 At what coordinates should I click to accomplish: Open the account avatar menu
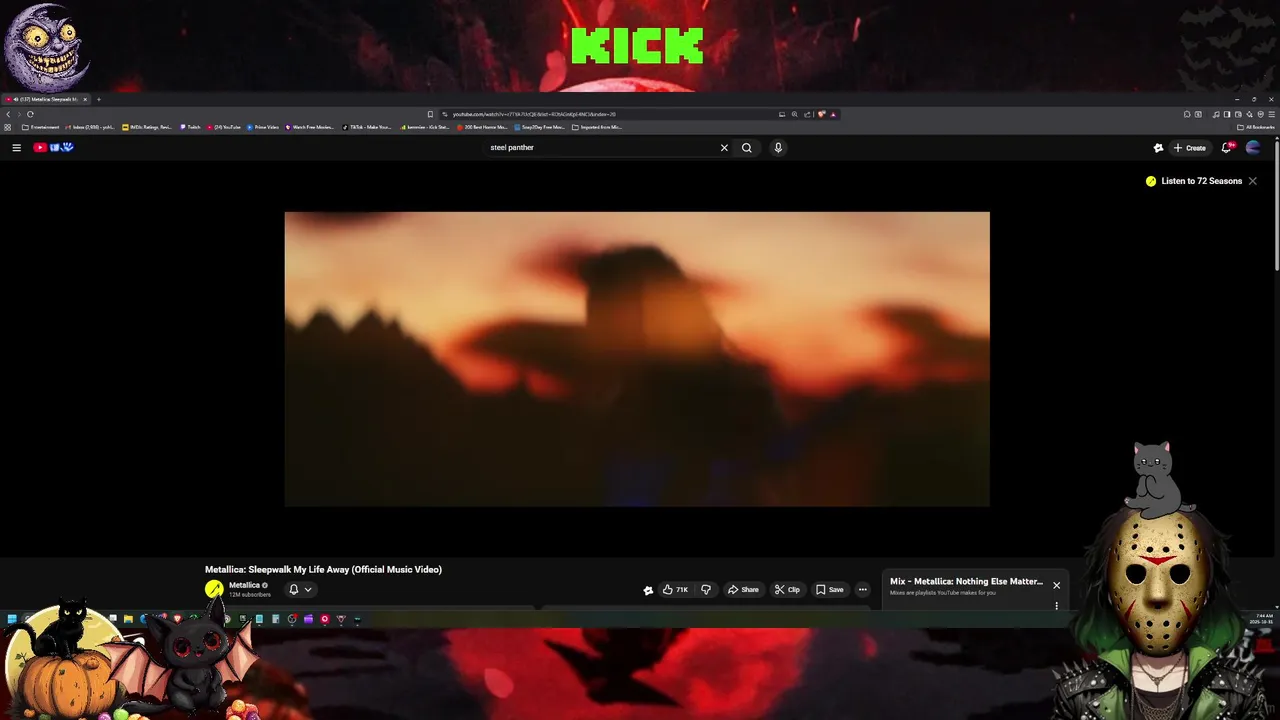click(x=1253, y=147)
